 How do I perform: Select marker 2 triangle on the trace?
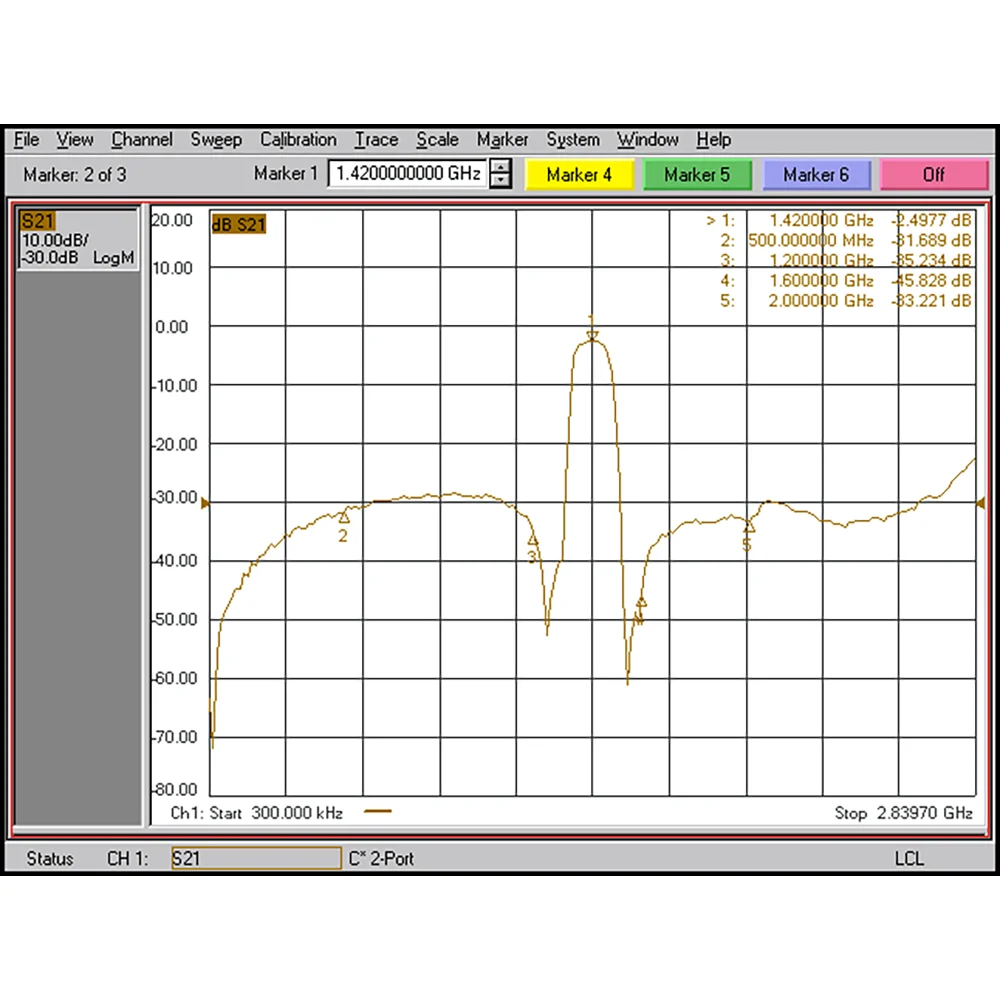point(344,517)
